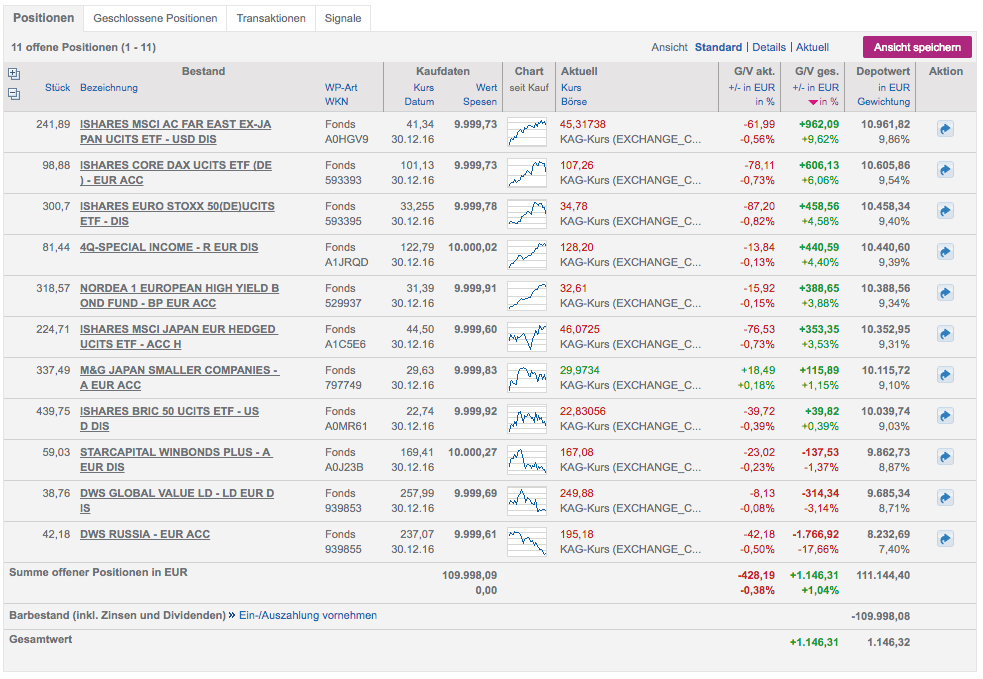Click Ein-/Auszahlung vornehmen link
The width and height of the screenshot is (983, 679).
pyautogui.click(x=307, y=616)
